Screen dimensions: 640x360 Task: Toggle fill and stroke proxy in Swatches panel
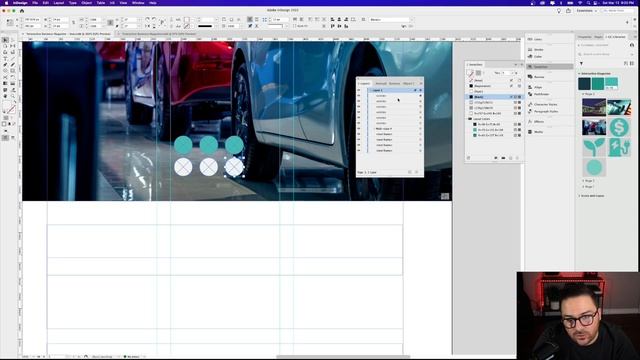(x=471, y=73)
